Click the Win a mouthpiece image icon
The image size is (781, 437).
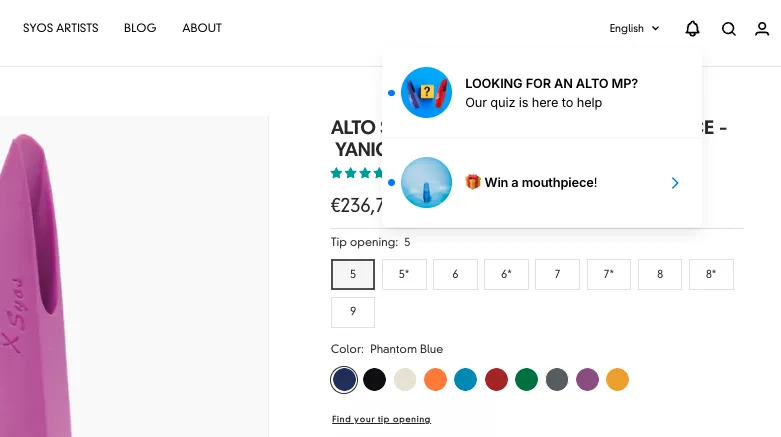point(426,182)
